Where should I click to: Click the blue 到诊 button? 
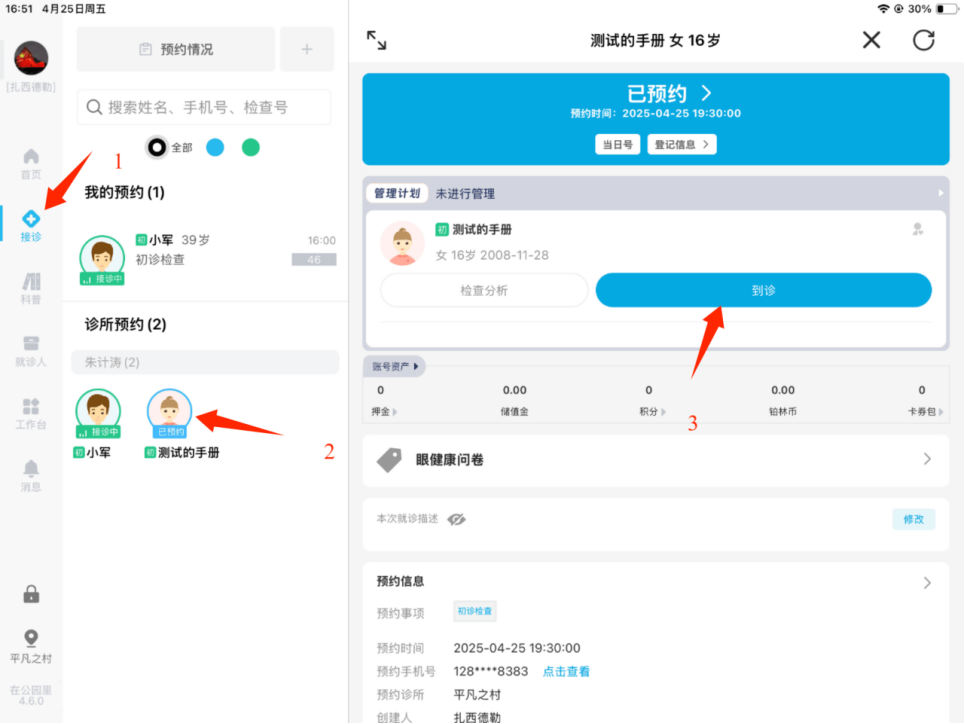pyautogui.click(x=763, y=290)
